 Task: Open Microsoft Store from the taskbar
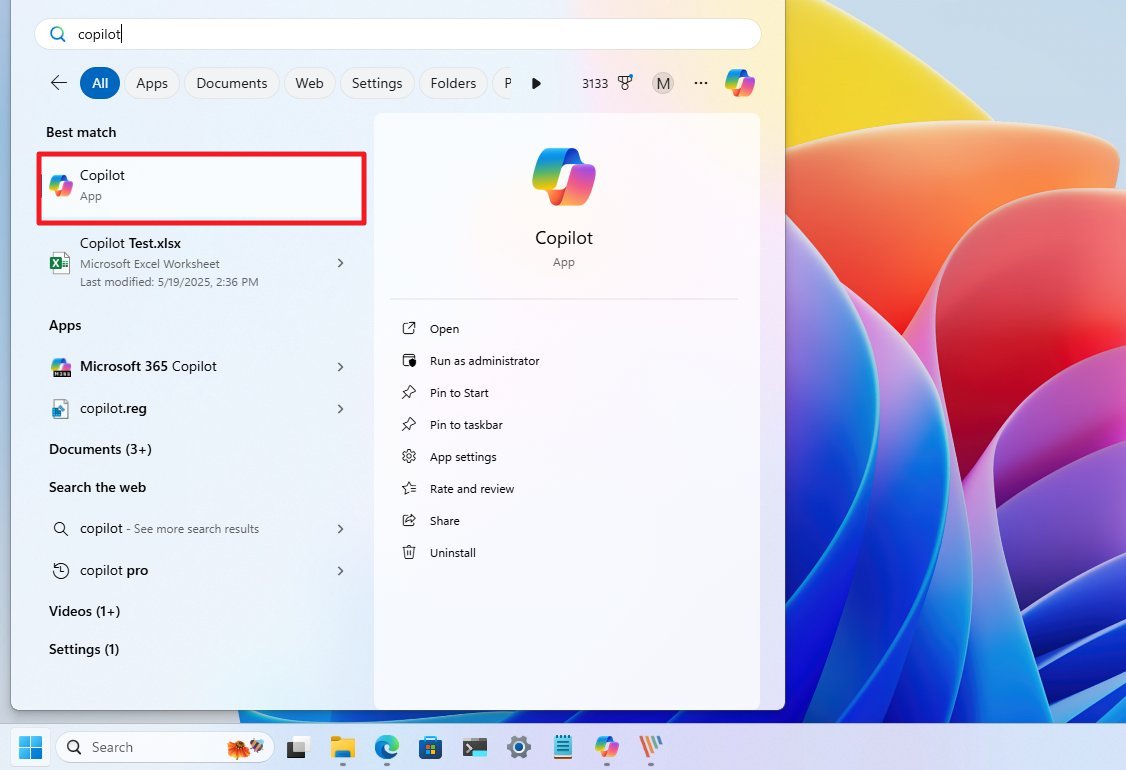(x=430, y=747)
